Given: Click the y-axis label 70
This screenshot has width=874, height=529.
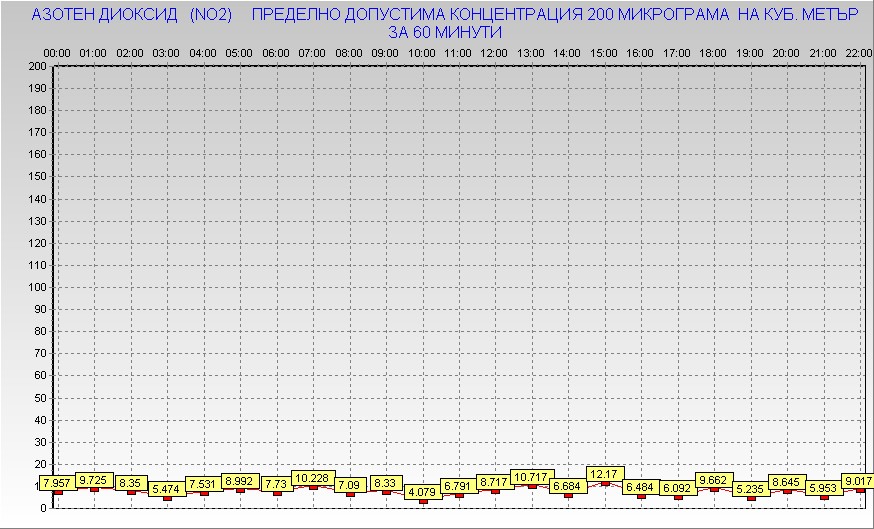Looking at the screenshot, I should 40,353.
